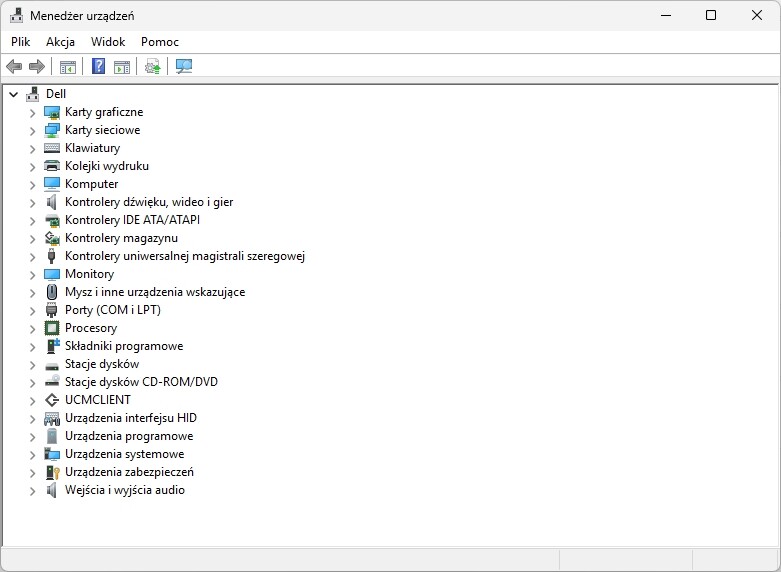Viewport: 781px width, 572px height.
Task: Click scan for hardware changes icon
Action: (x=184, y=67)
